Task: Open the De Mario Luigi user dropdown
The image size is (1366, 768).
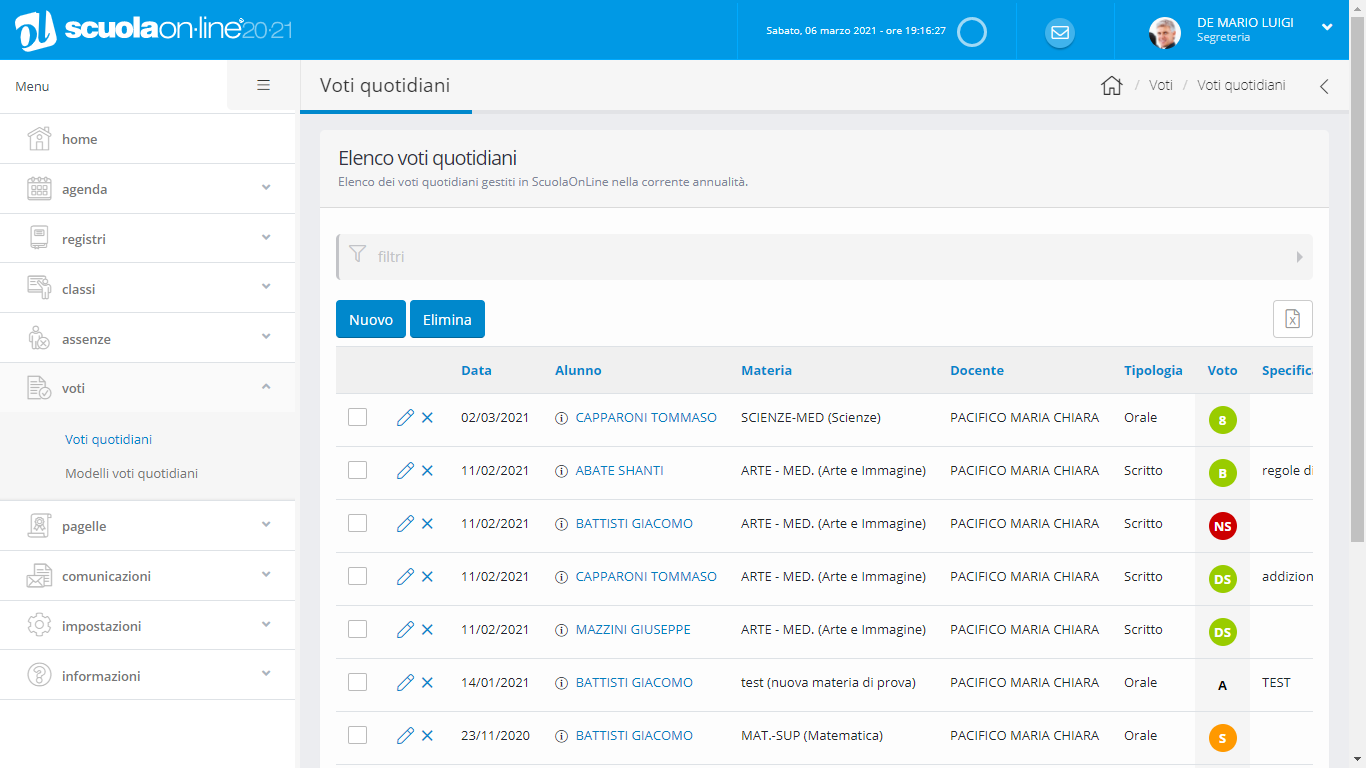Action: pos(1326,28)
